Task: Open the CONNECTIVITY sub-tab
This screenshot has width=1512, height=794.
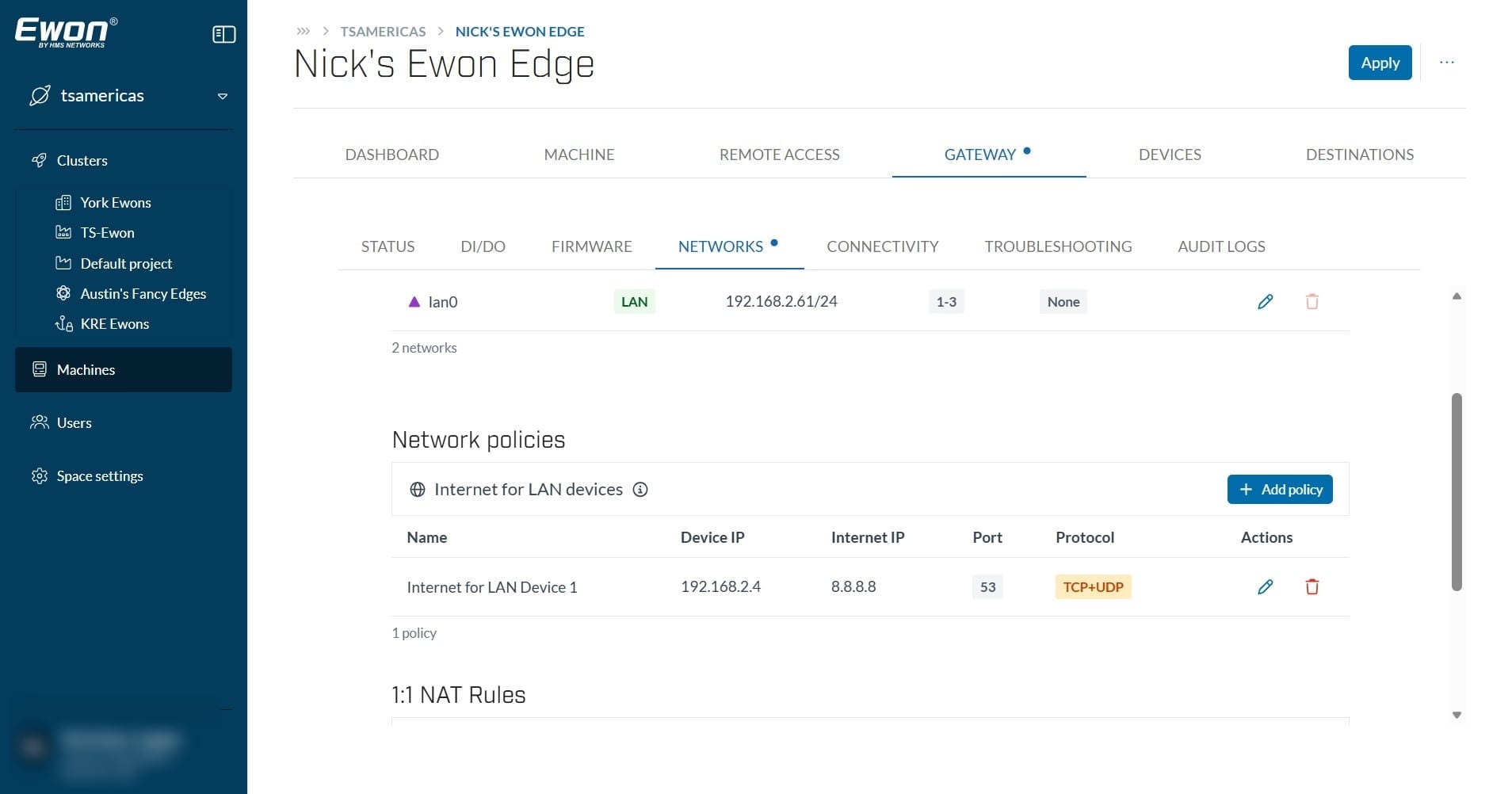Action: coord(883,246)
